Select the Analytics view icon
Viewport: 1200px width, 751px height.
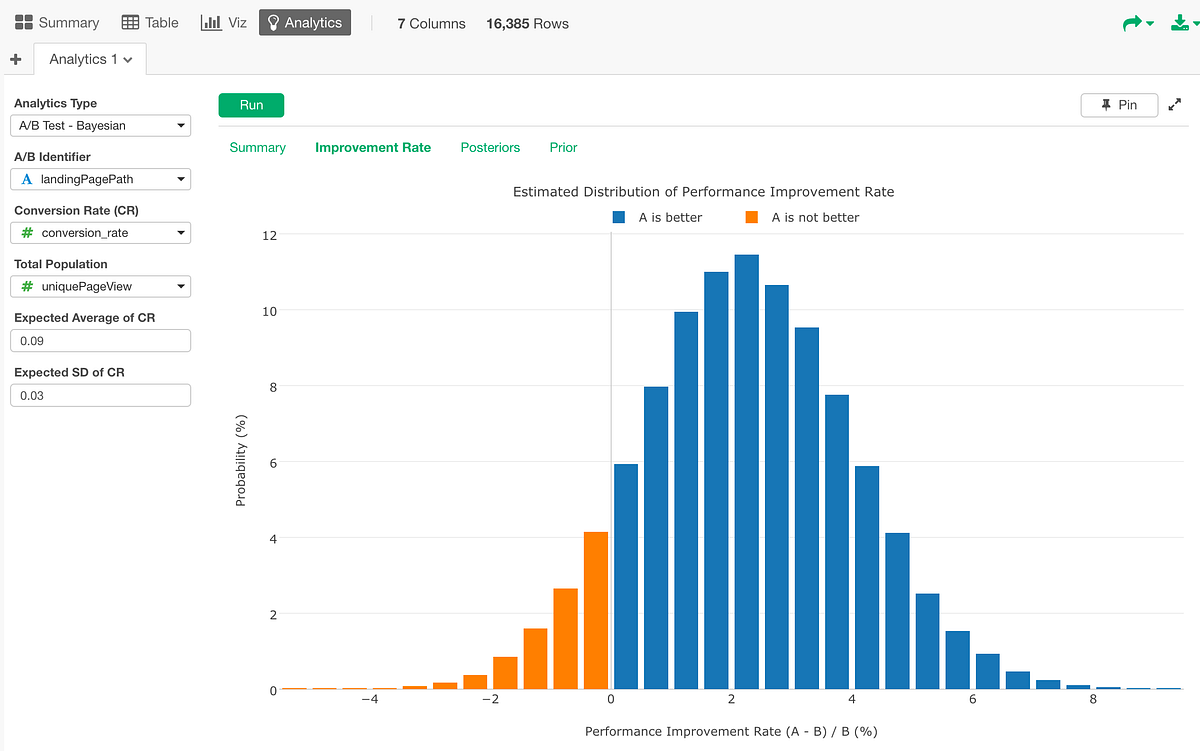click(x=304, y=21)
